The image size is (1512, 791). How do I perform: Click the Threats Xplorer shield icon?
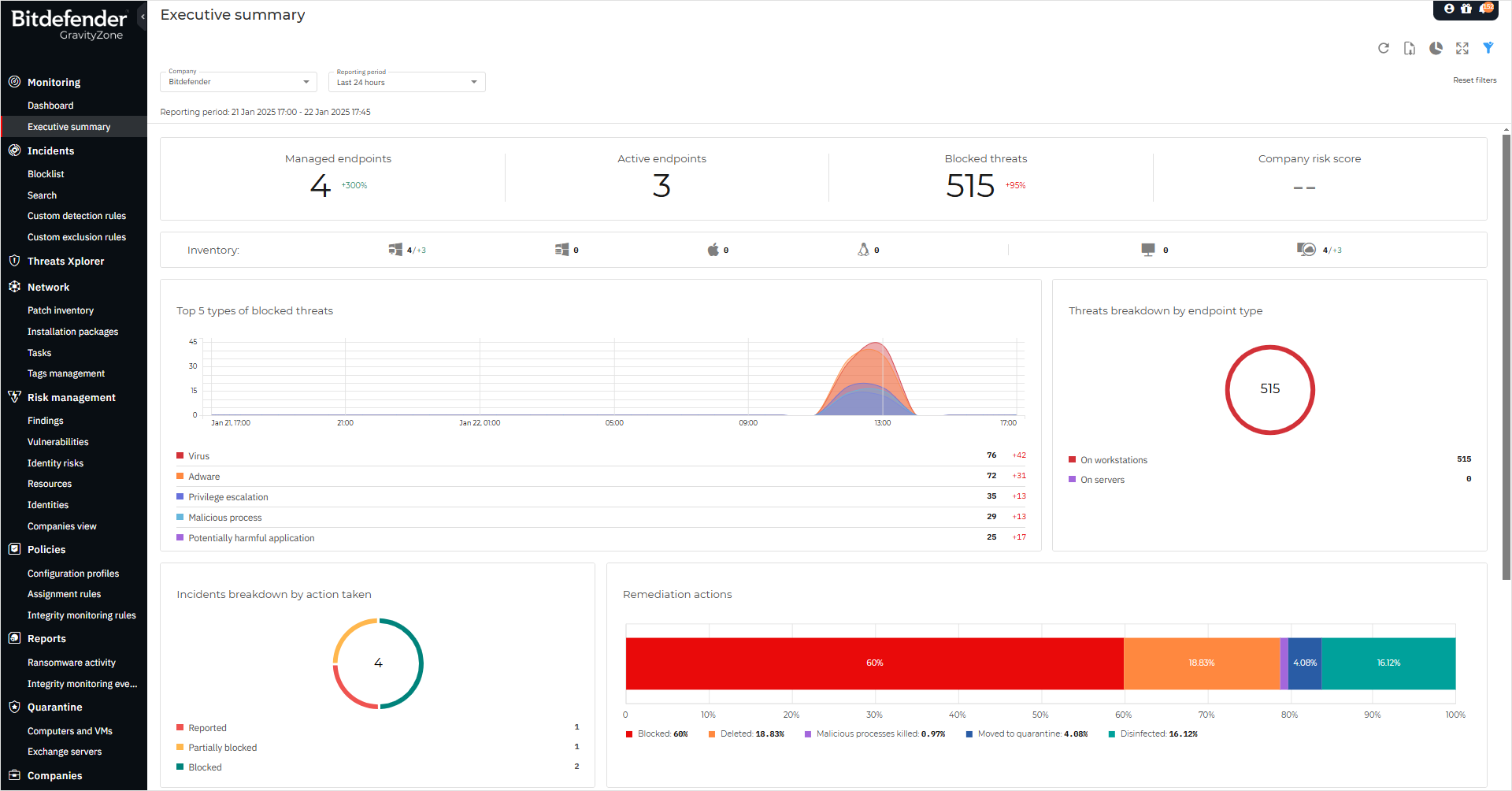[13, 261]
